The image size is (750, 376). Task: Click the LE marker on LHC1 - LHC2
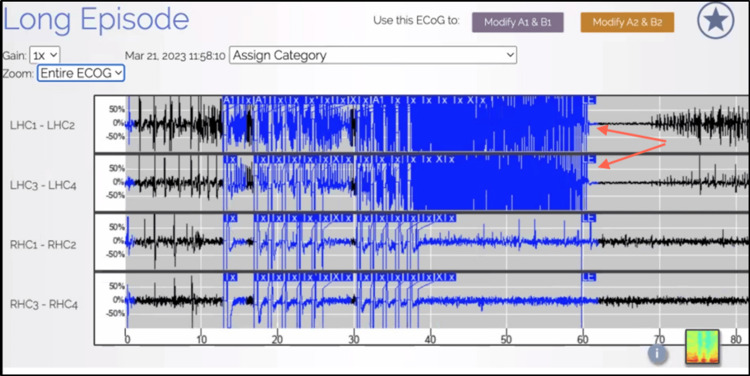tap(589, 100)
